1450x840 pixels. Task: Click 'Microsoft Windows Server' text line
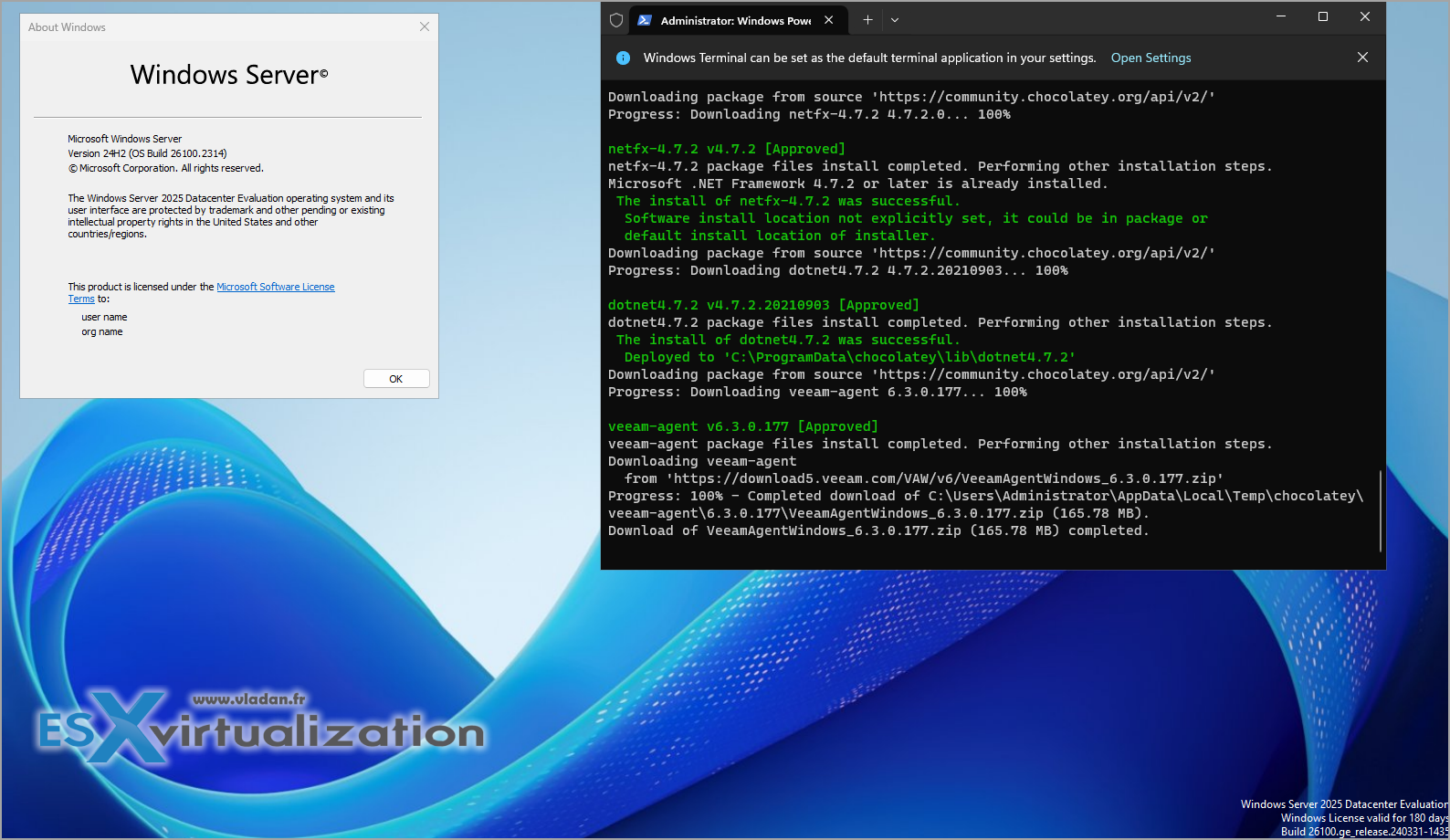coord(125,139)
